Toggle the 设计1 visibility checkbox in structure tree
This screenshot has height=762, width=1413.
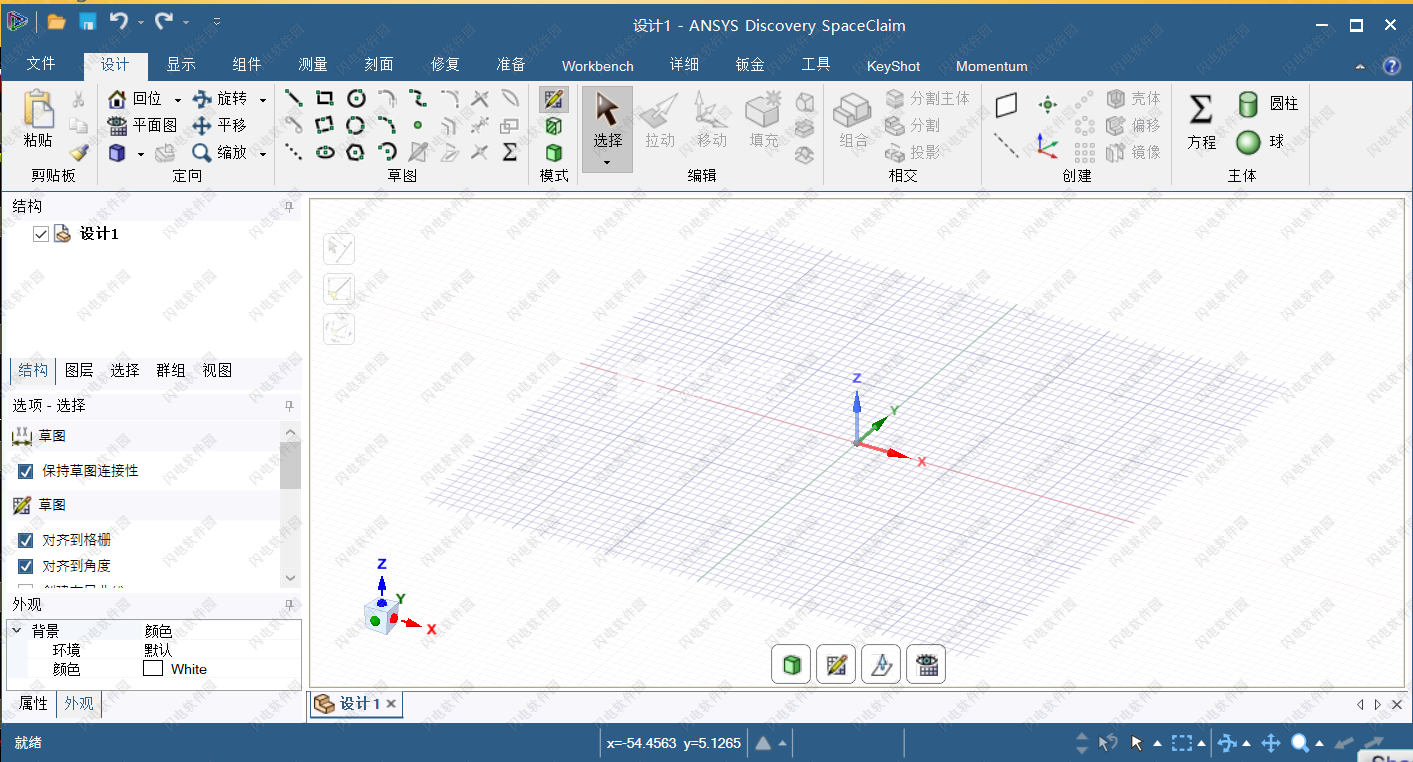(x=41, y=234)
